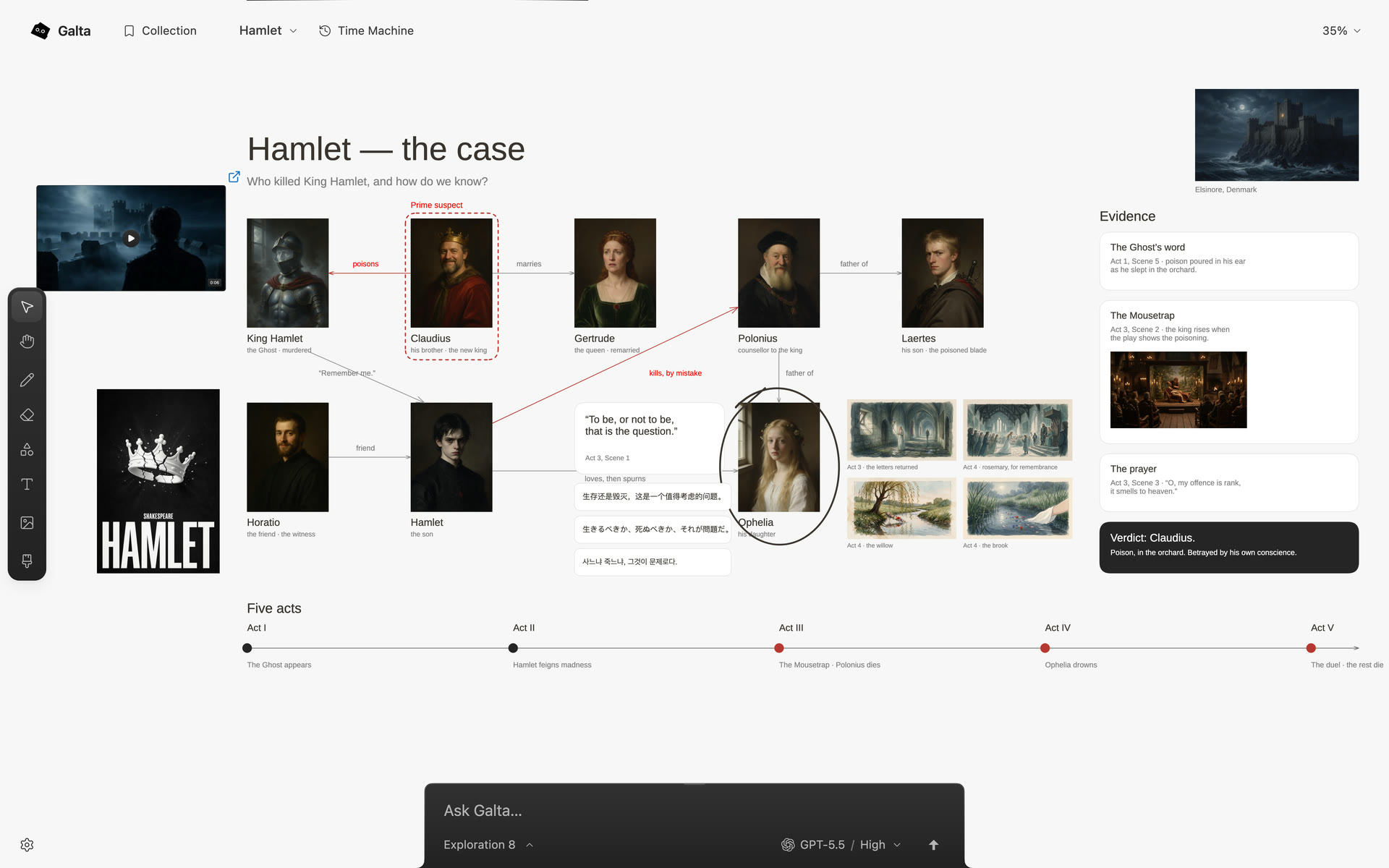Image resolution: width=1389 pixels, height=868 pixels.
Task: Click the Elsinore castle image
Action: click(1276, 135)
